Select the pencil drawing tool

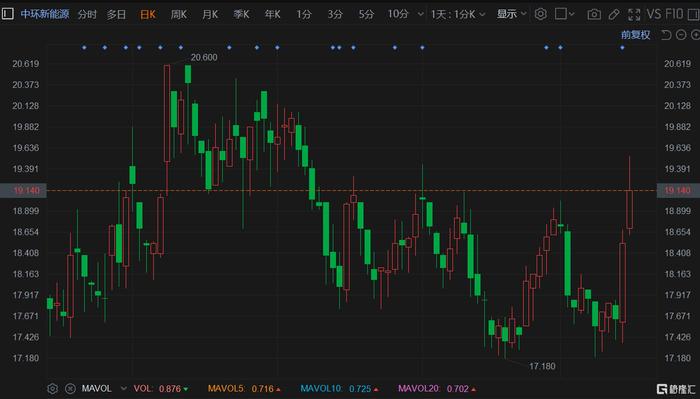(x=614, y=15)
